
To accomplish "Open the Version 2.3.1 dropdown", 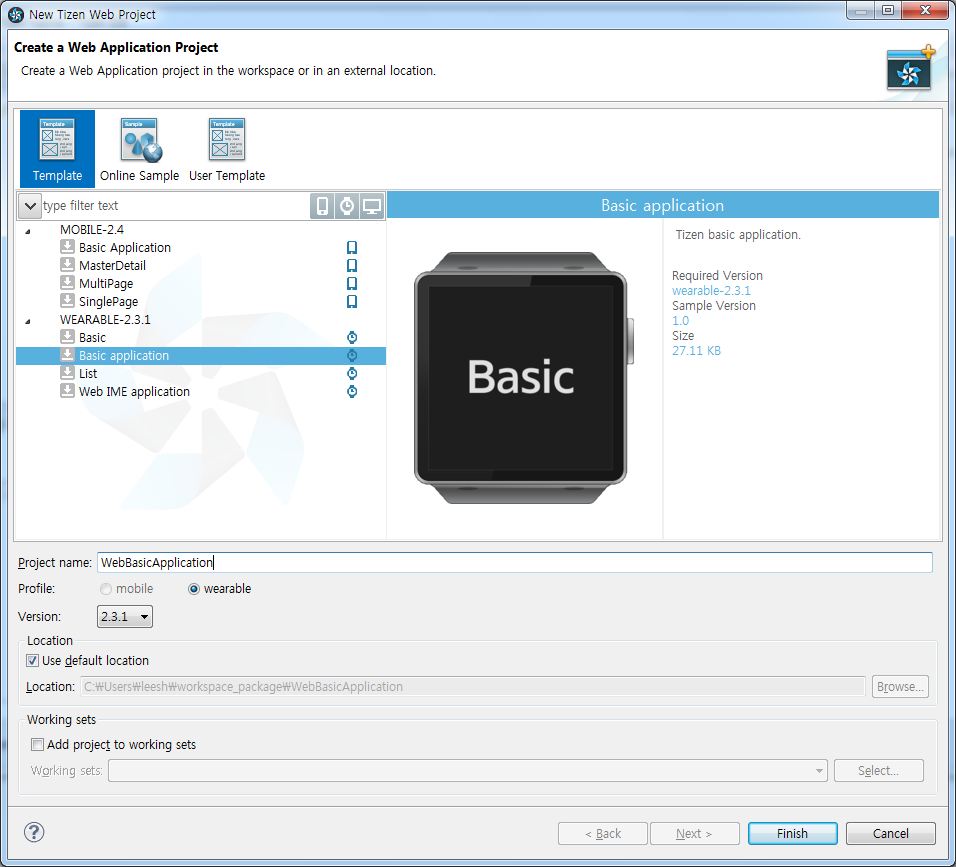I will click(125, 617).
